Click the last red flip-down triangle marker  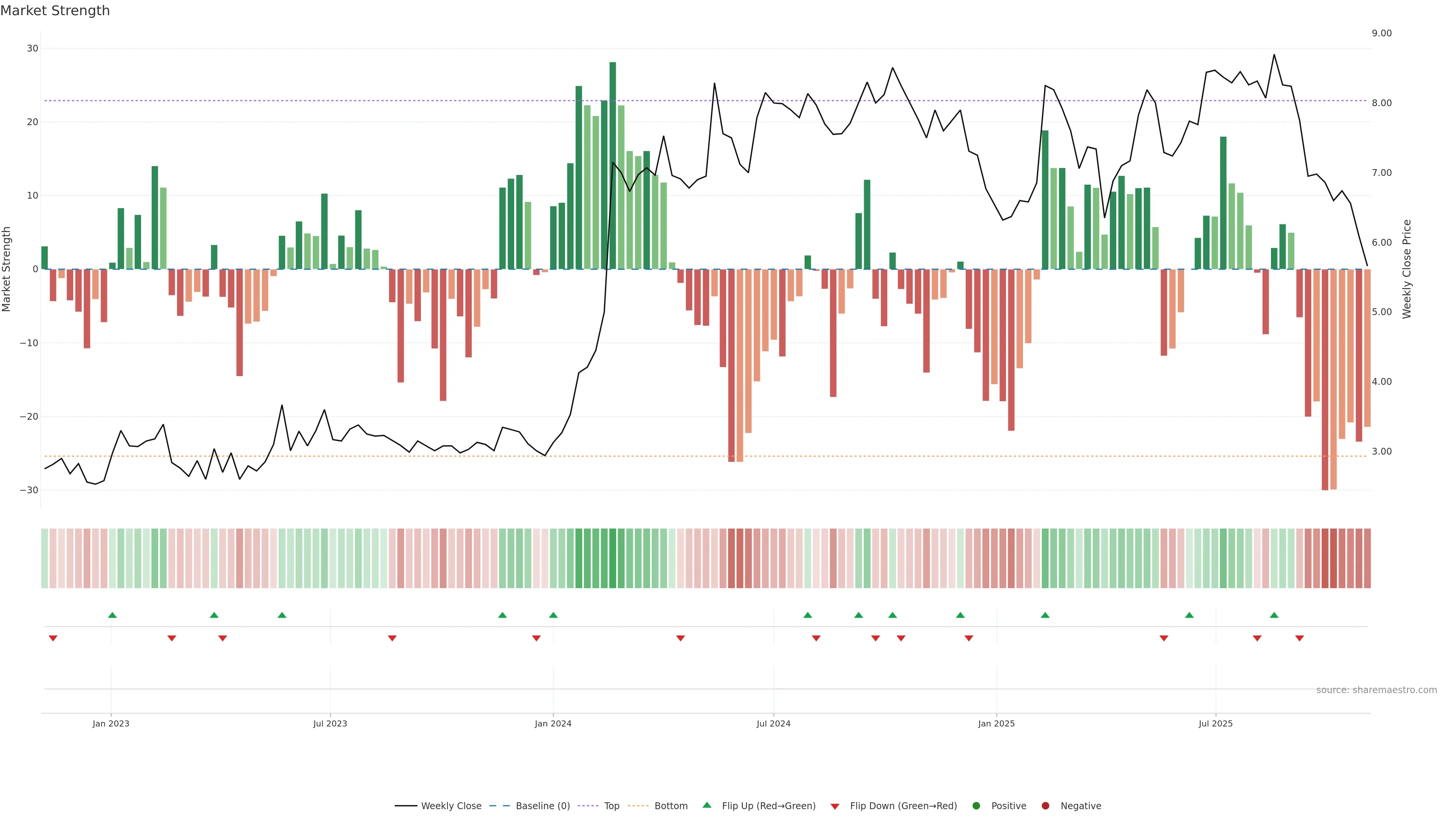pos(1299,638)
